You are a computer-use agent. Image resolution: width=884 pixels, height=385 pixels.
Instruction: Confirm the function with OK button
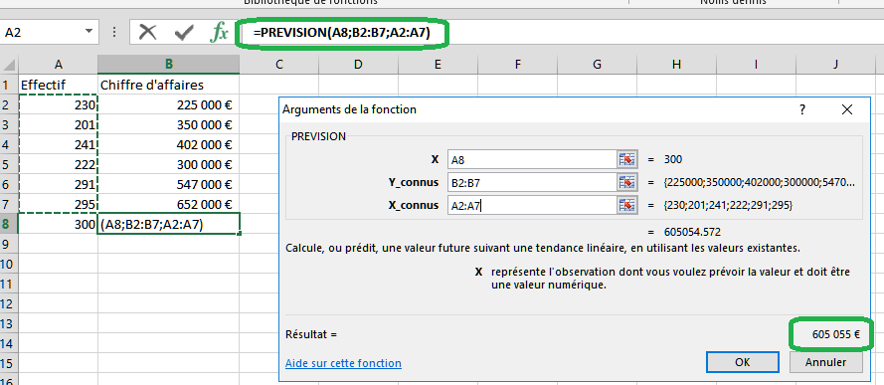coord(742,362)
